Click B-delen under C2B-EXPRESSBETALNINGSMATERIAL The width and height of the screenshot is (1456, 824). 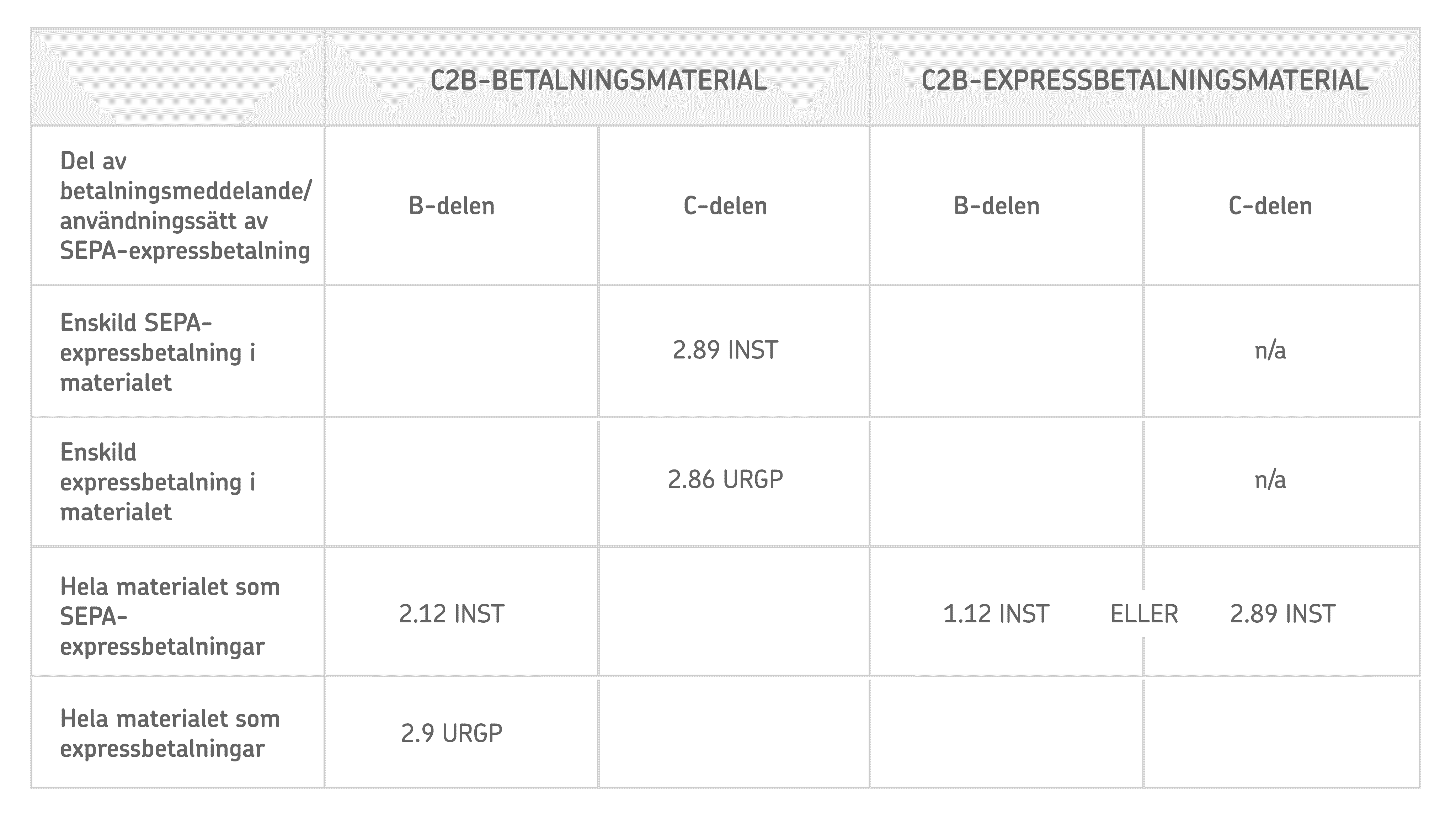996,206
